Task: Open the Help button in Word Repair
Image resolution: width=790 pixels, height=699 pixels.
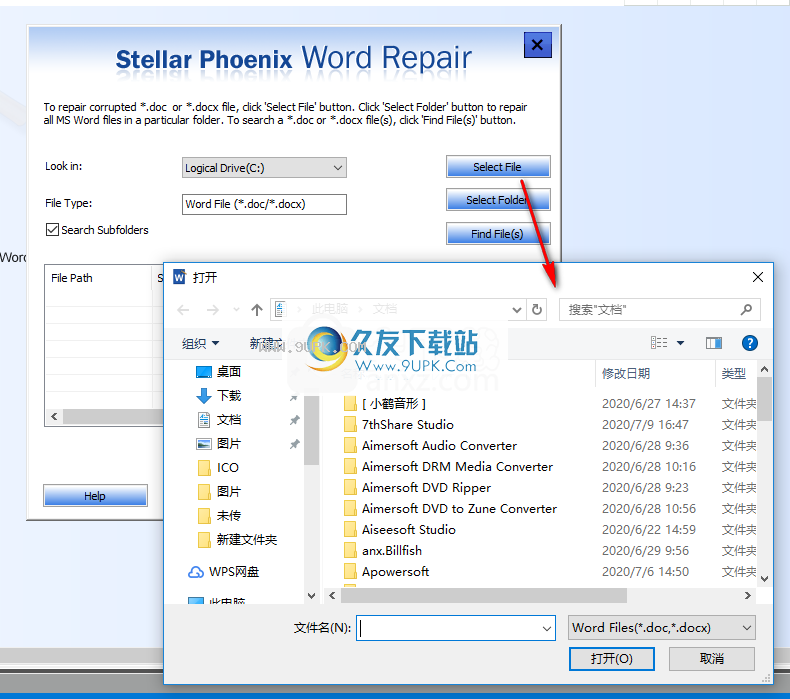Action: point(95,496)
